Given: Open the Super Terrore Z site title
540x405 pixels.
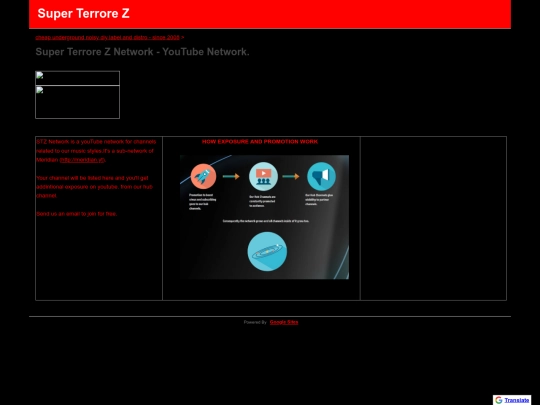Looking at the screenshot, I should pos(83,13).
